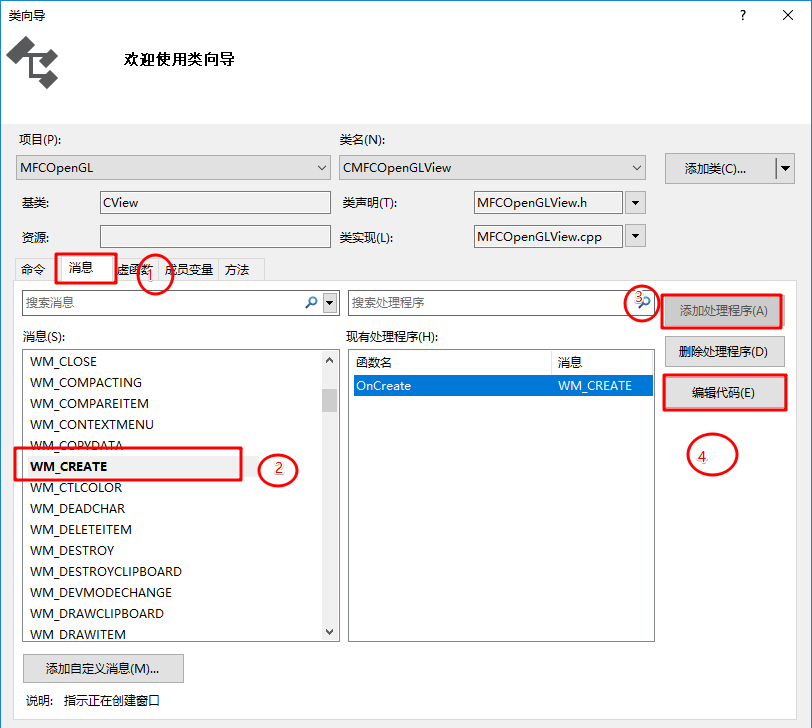Open help via the question mark icon
This screenshot has width=812, height=728.
click(x=741, y=15)
